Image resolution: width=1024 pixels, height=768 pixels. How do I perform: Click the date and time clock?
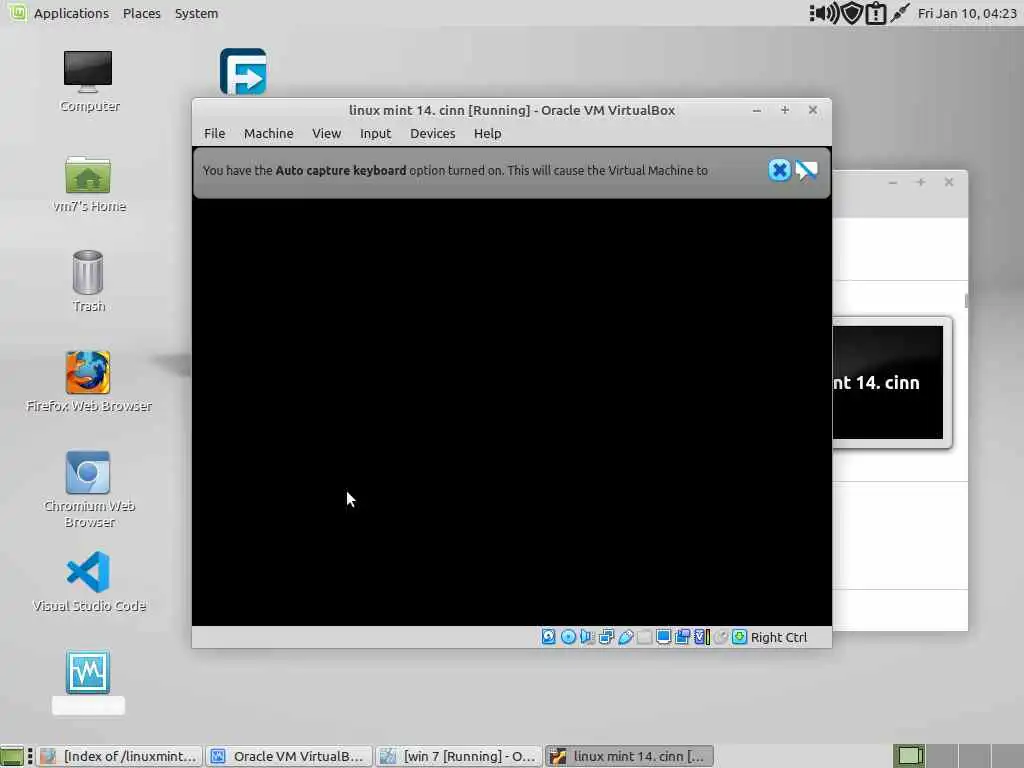coord(967,13)
